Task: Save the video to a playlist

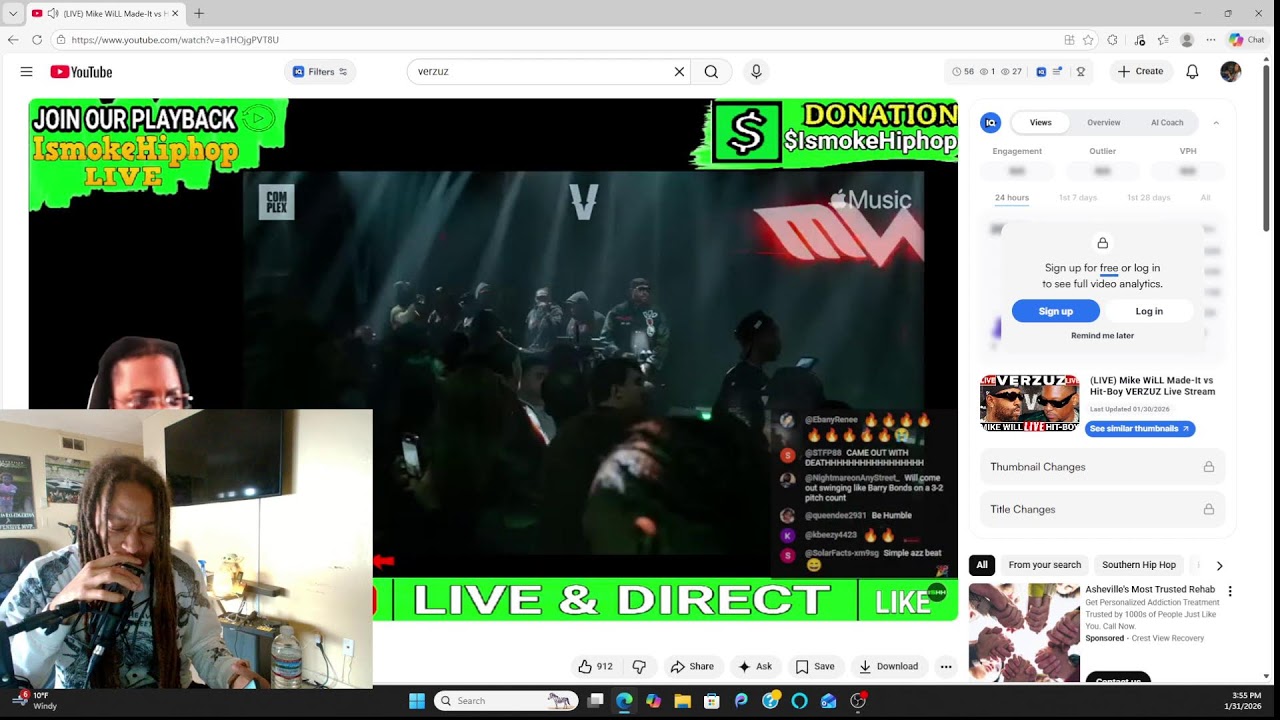Action: [x=815, y=666]
